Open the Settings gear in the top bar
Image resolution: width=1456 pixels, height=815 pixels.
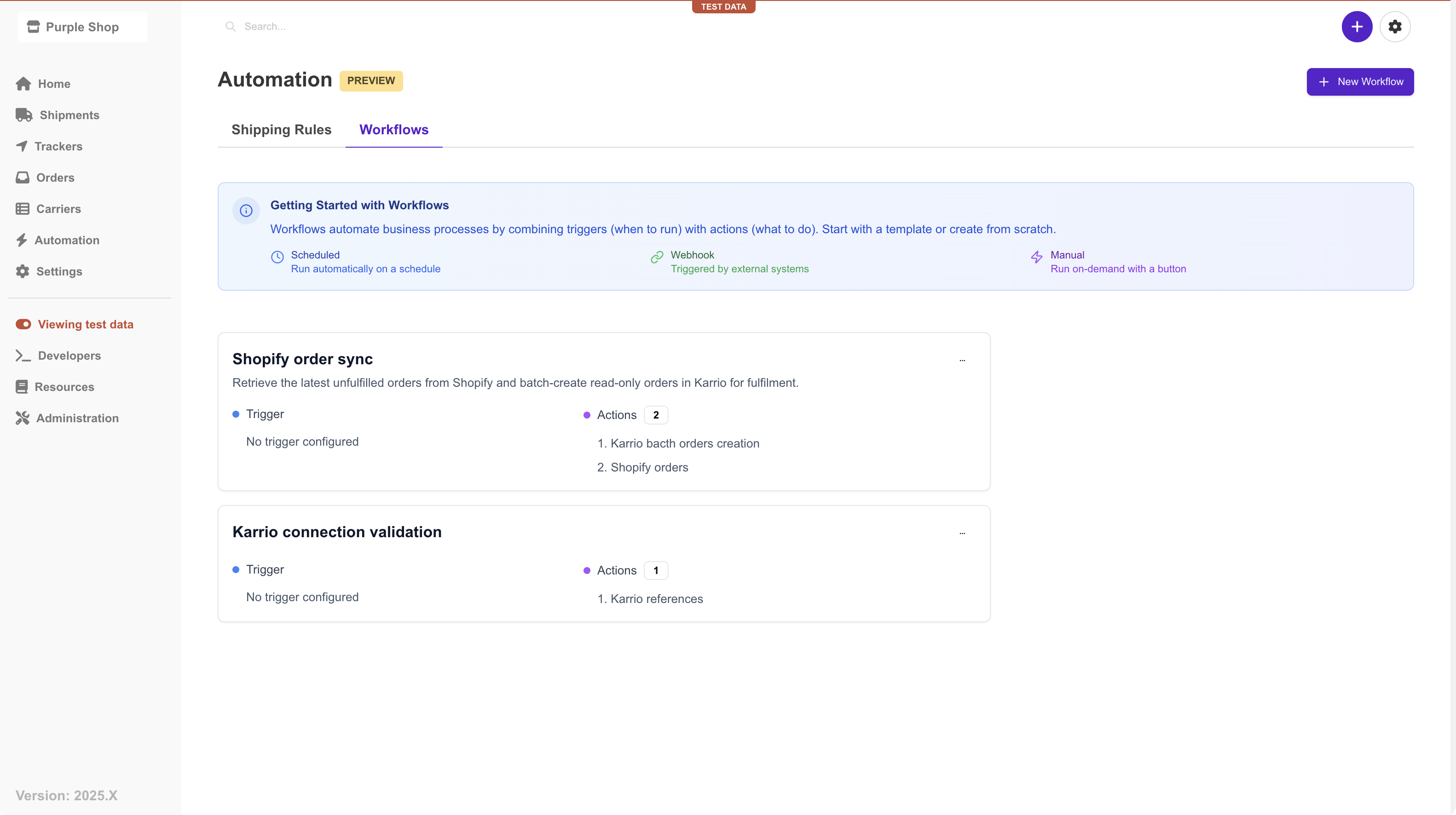(1395, 26)
